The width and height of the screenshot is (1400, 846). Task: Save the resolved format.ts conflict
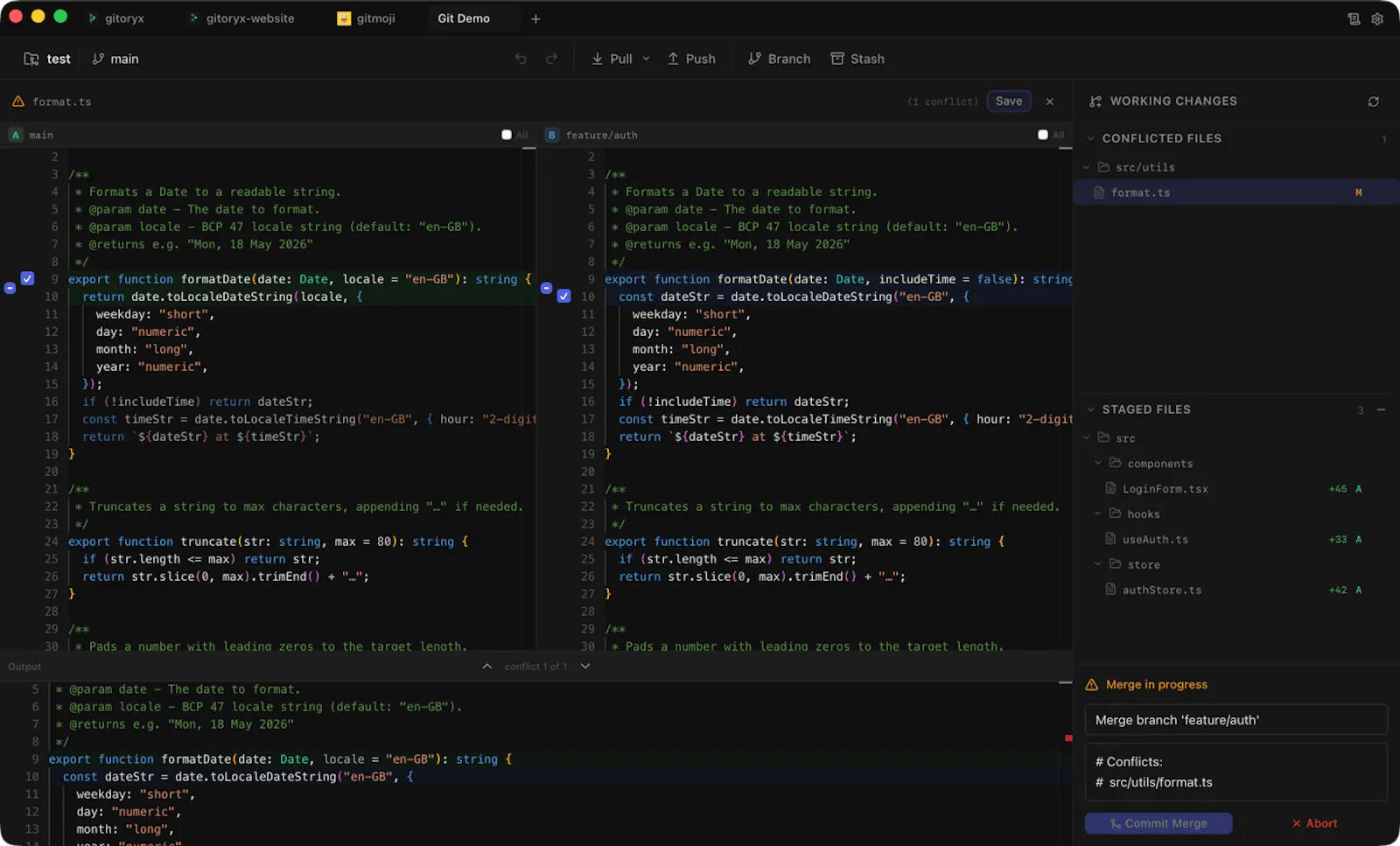coord(1009,101)
